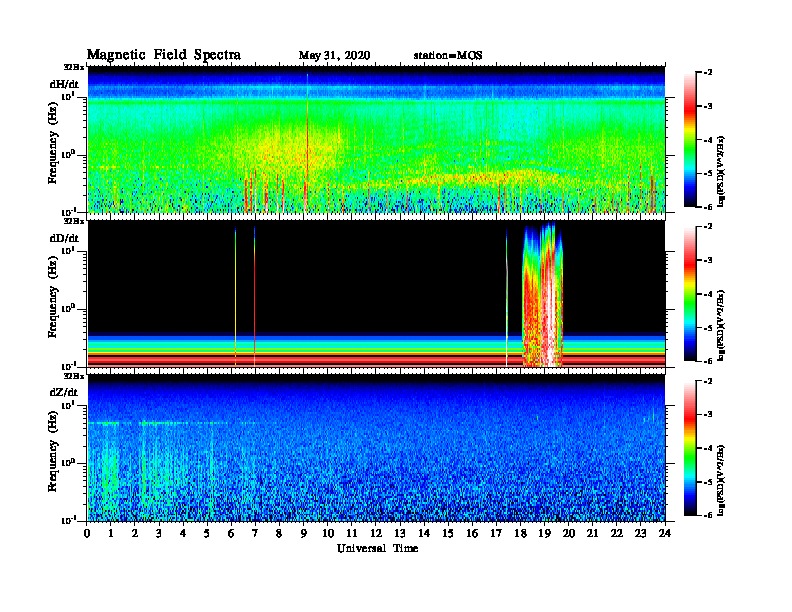Click the dZ/dt panel label
This screenshot has height=612, width=792.
point(64,392)
